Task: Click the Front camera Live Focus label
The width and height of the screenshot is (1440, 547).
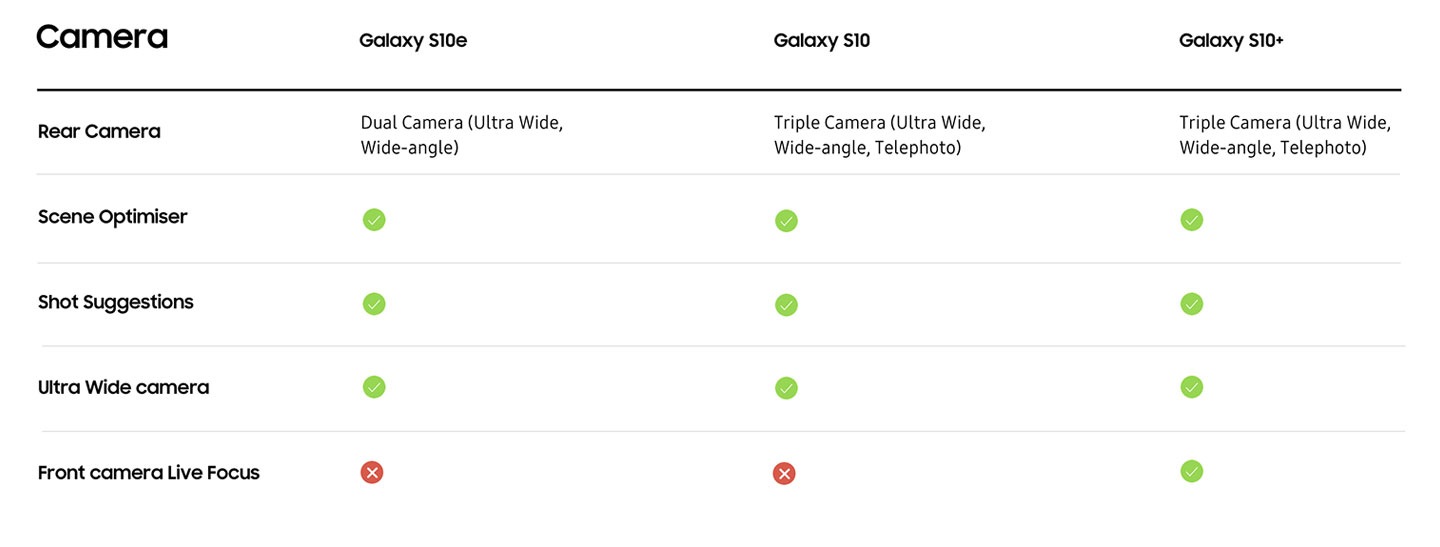Action: tap(149, 473)
